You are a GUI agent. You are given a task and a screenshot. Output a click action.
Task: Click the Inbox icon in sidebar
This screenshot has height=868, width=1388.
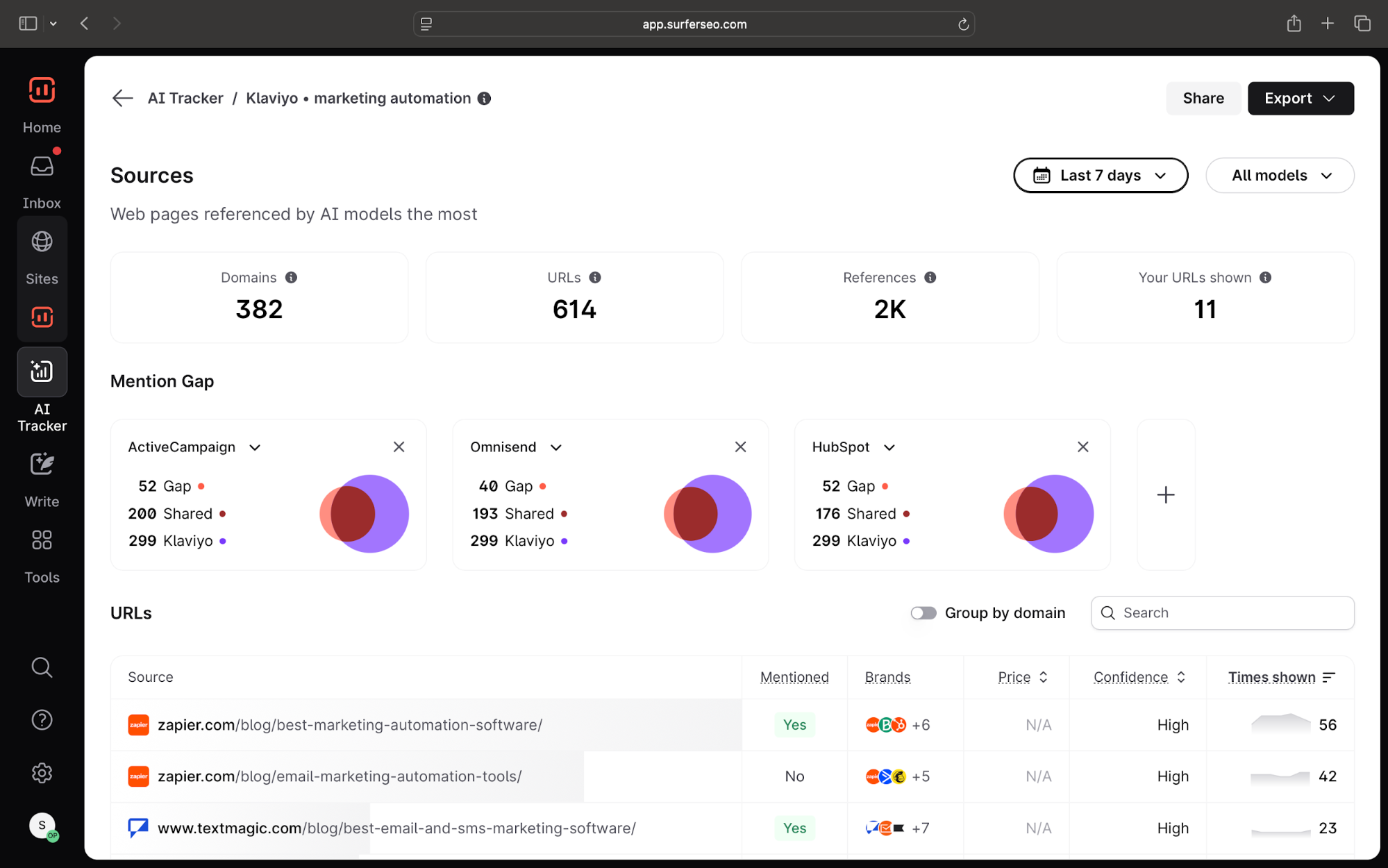point(42,167)
